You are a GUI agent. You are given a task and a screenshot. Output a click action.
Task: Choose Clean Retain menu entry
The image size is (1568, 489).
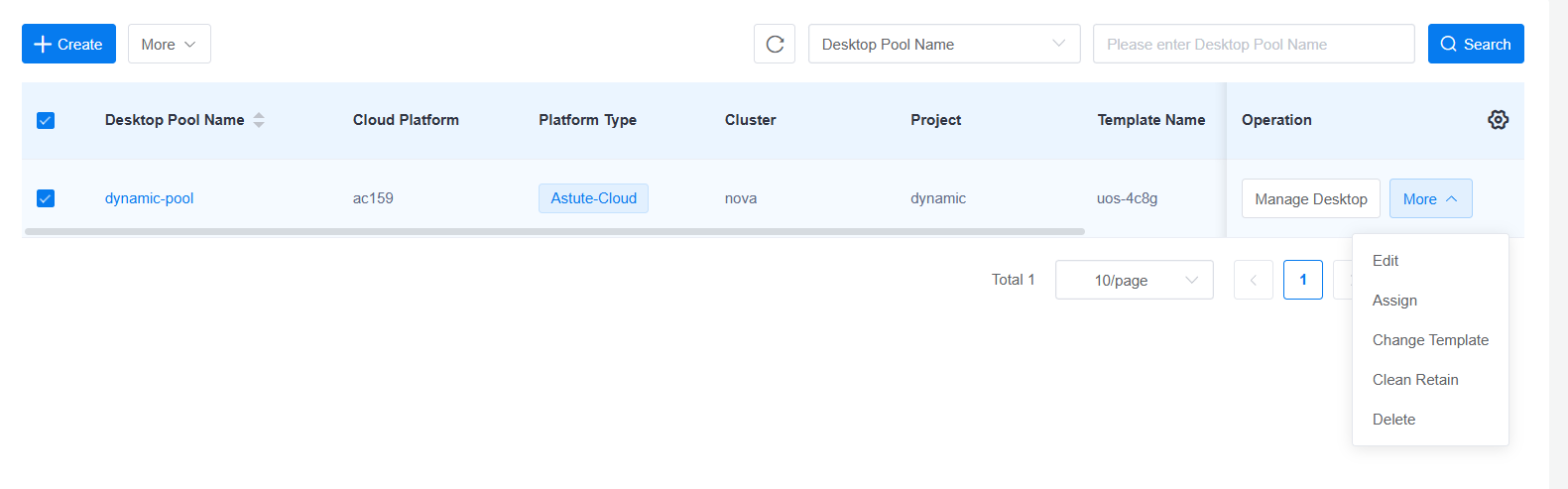(1415, 380)
